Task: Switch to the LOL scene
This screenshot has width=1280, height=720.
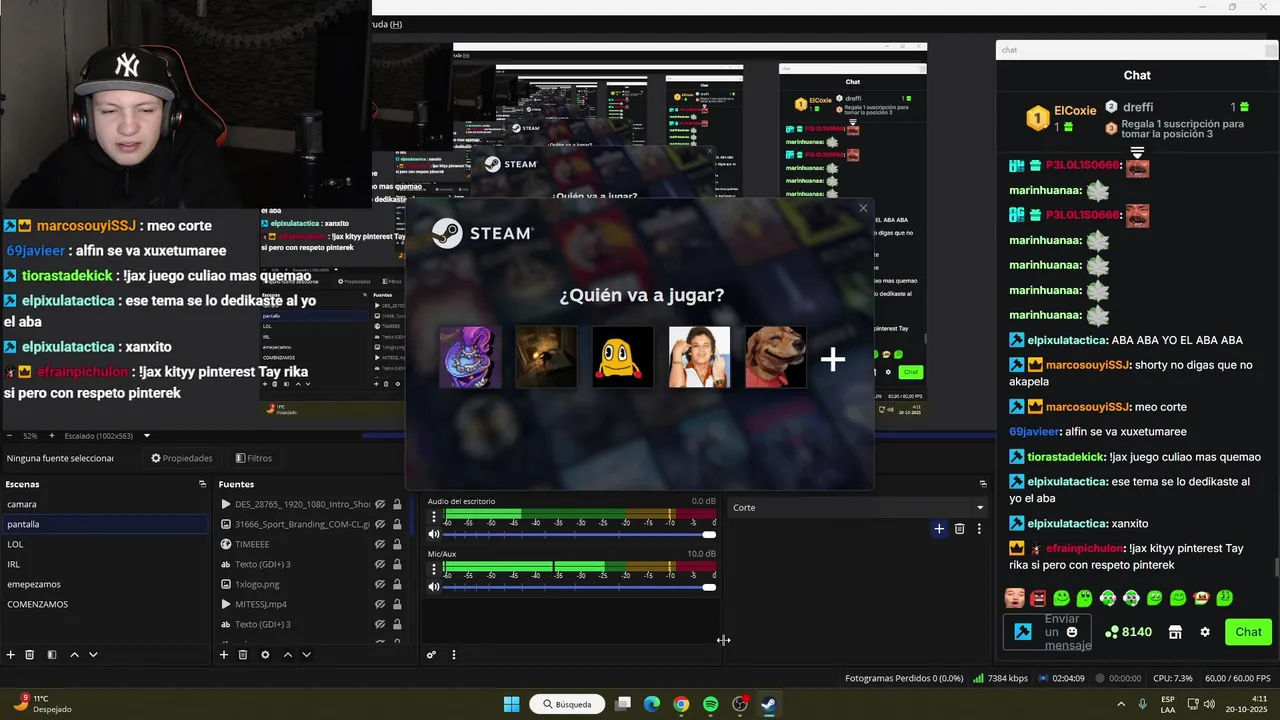Action: (104, 544)
